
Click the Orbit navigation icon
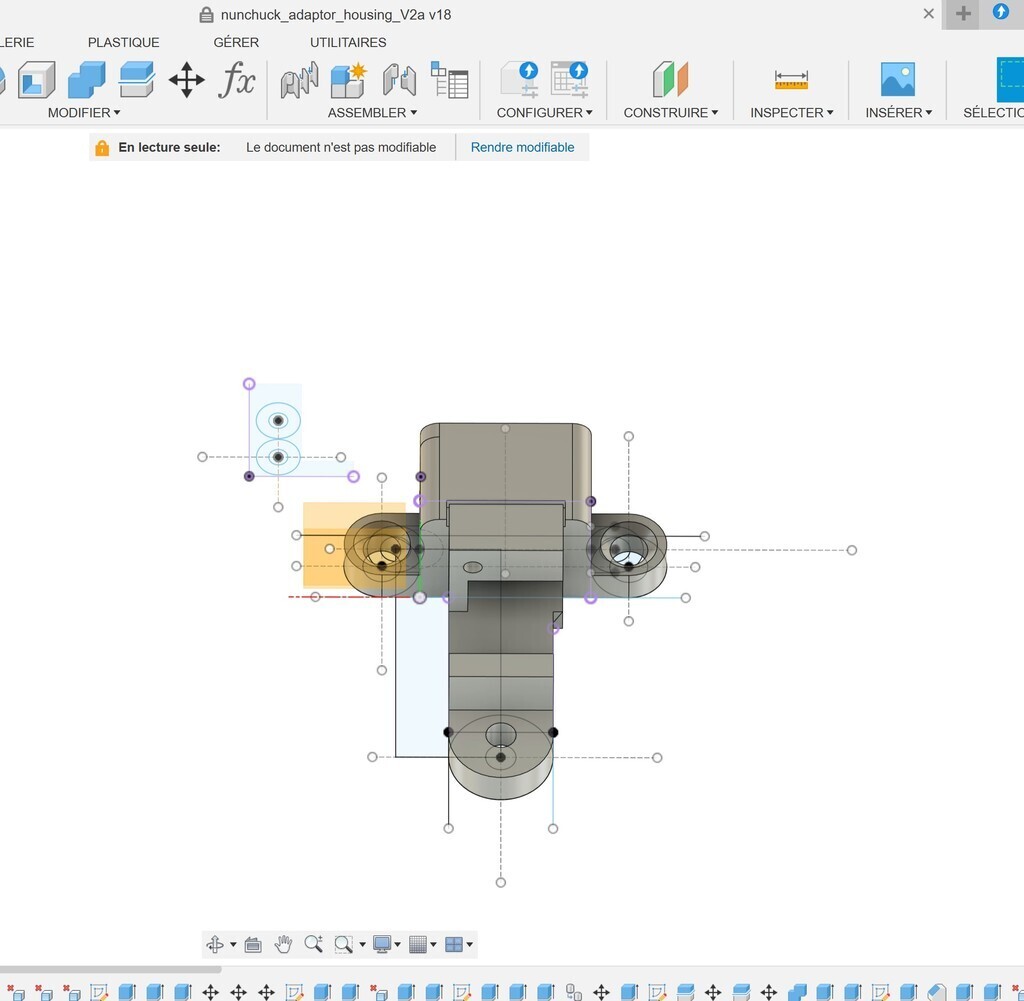click(215, 944)
